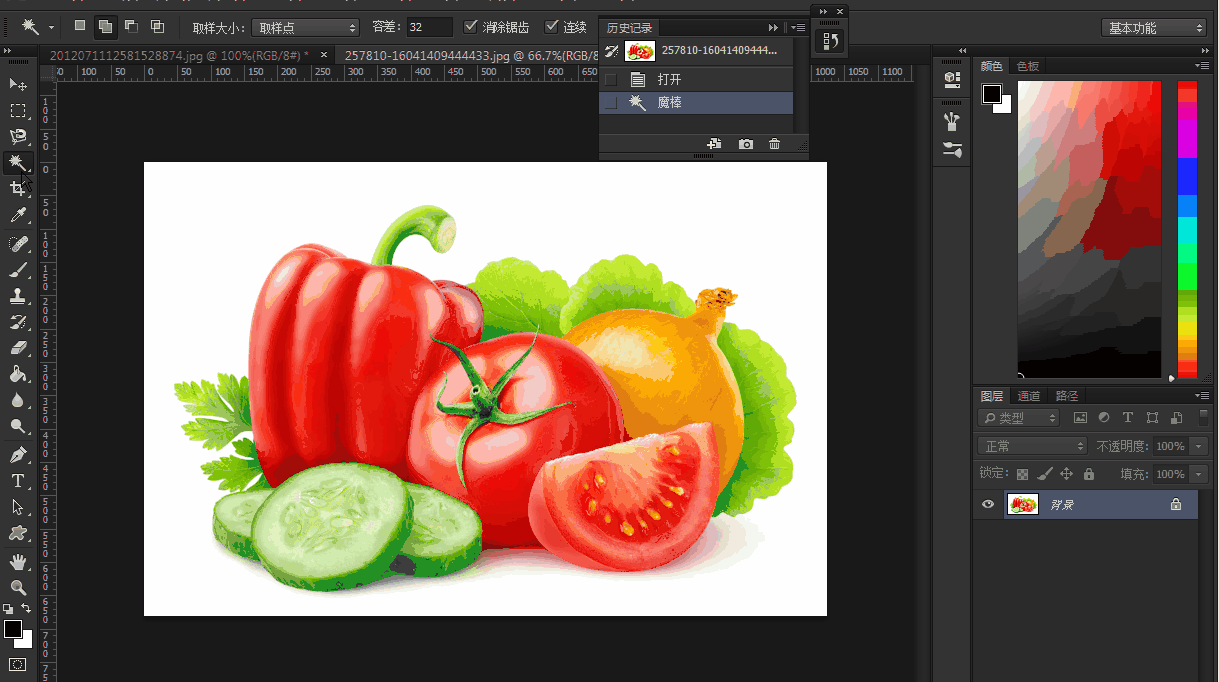Select the Pen tool
Screen dimensions: 1219x682
pos(17,454)
